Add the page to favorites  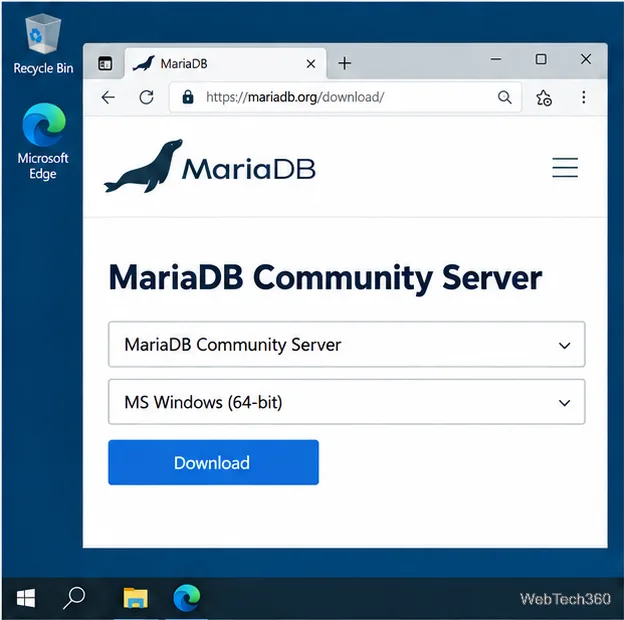pyautogui.click(x=544, y=97)
